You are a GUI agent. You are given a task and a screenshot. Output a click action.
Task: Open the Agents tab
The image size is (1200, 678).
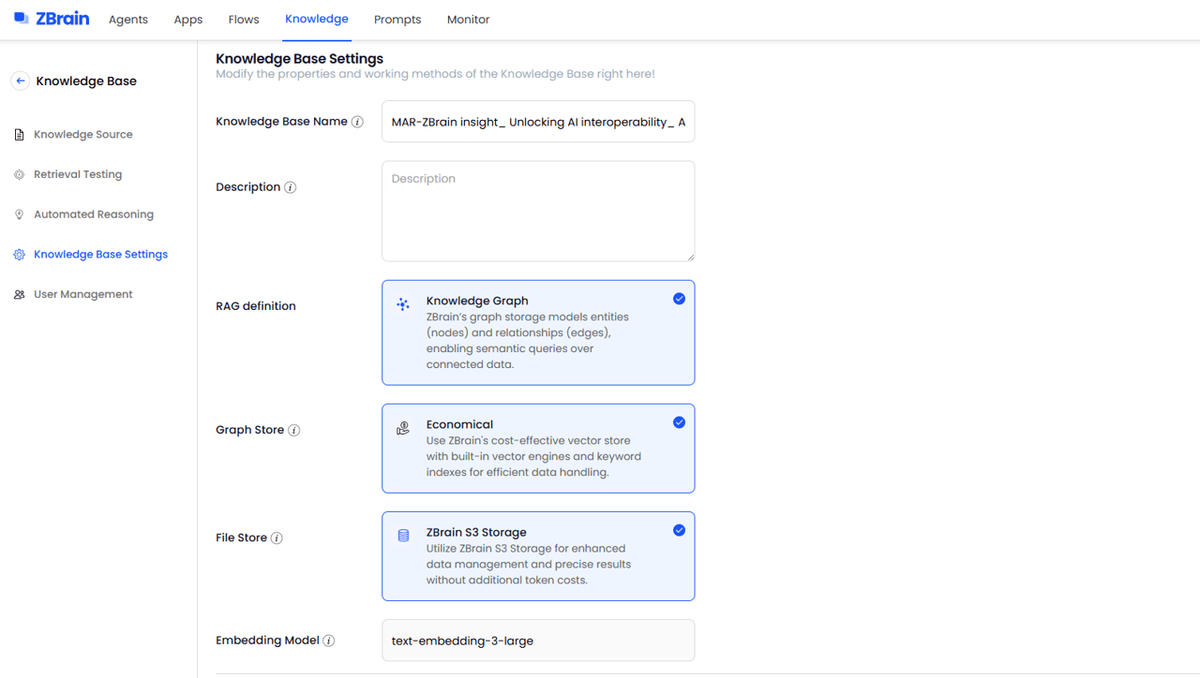pos(128,20)
